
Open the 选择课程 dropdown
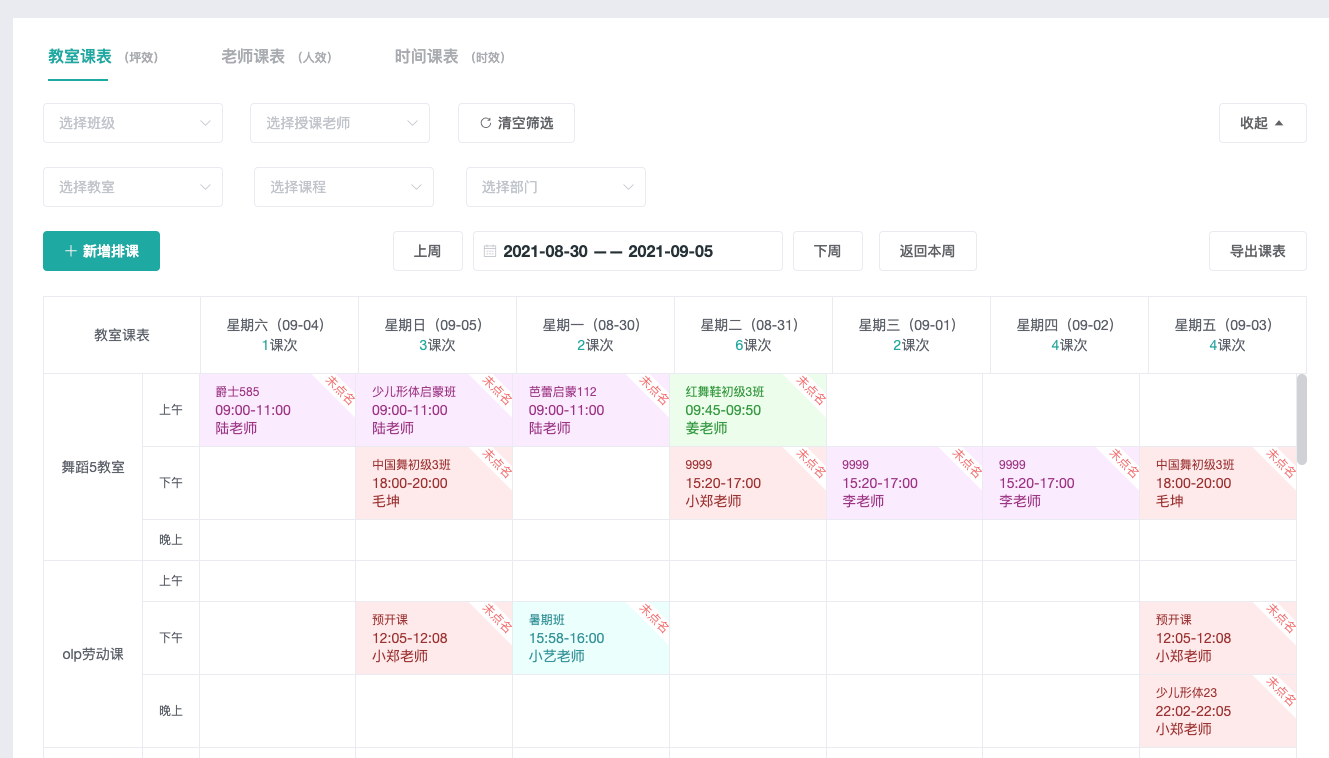click(344, 187)
